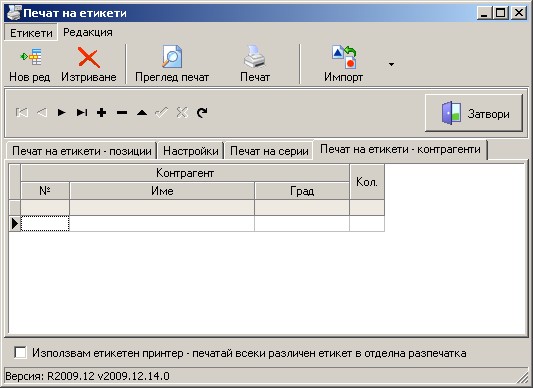Click the Град cell in the current row
The height and width of the screenshot is (388, 533).
point(302,224)
